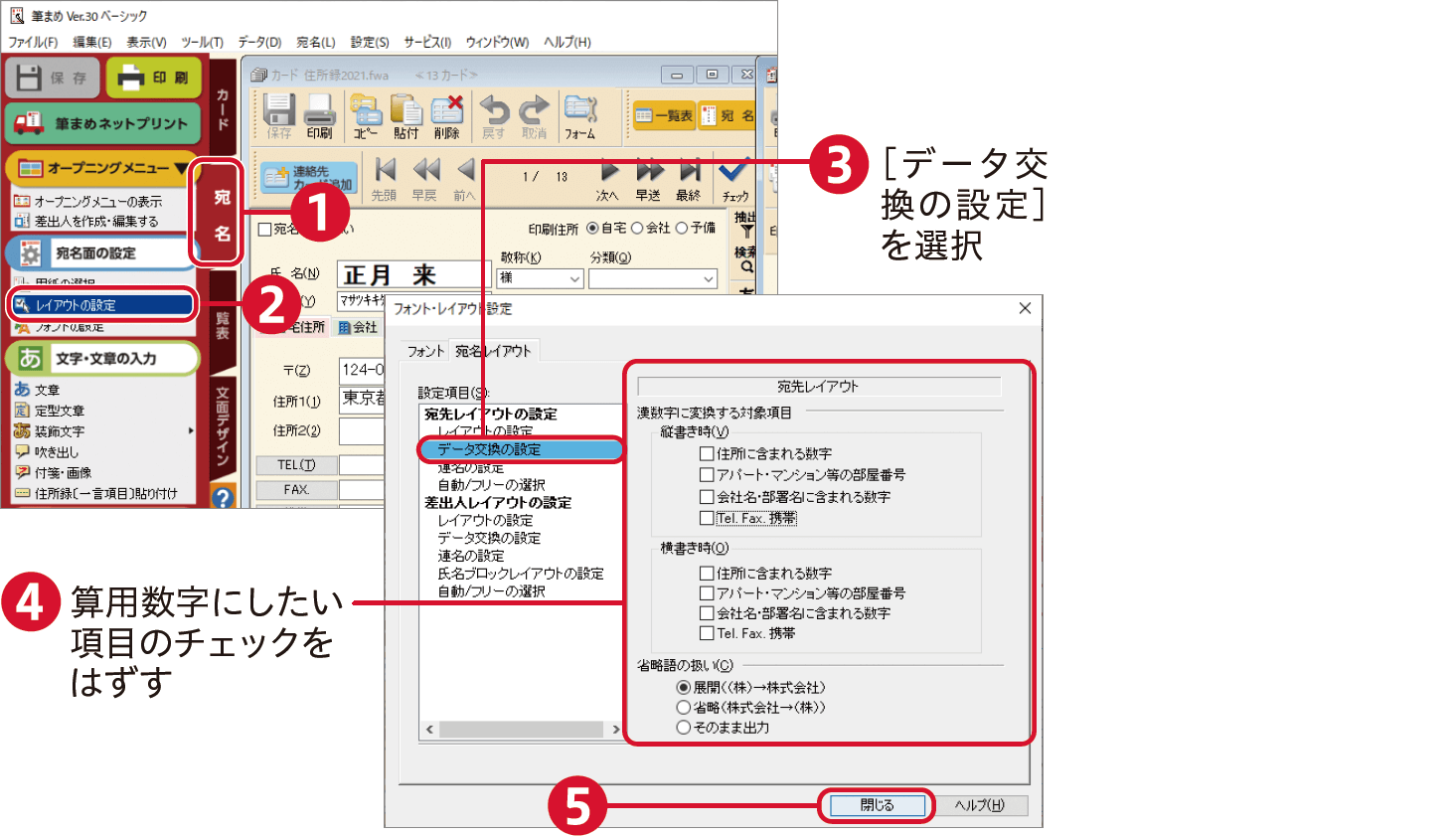Go to 前へ previous card

[x=464, y=179]
